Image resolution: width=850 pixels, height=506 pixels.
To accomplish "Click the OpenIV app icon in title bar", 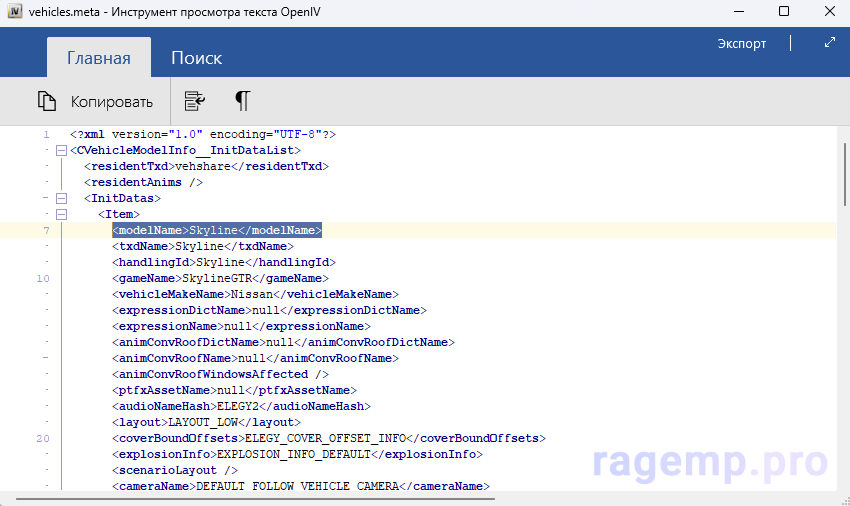I will pyautogui.click(x=15, y=11).
